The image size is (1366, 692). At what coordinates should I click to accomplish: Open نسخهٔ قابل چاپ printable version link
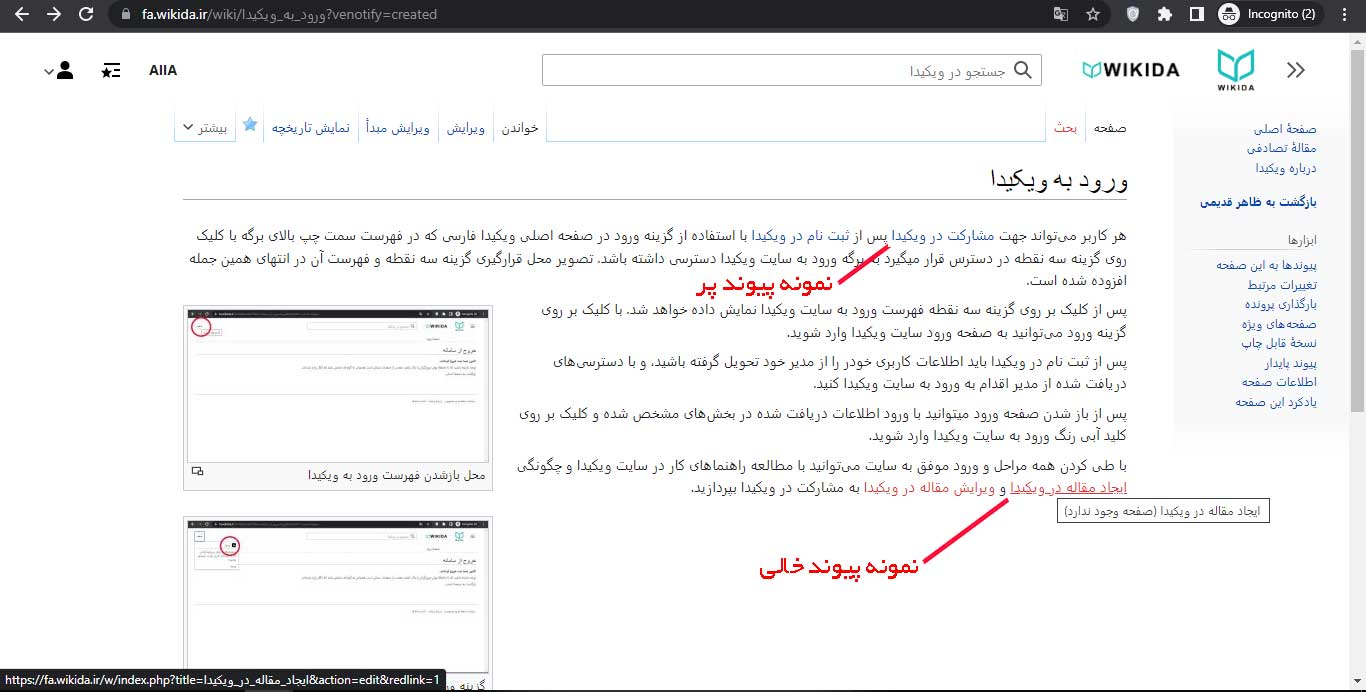pyautogui.click(x=1279, y=343)
